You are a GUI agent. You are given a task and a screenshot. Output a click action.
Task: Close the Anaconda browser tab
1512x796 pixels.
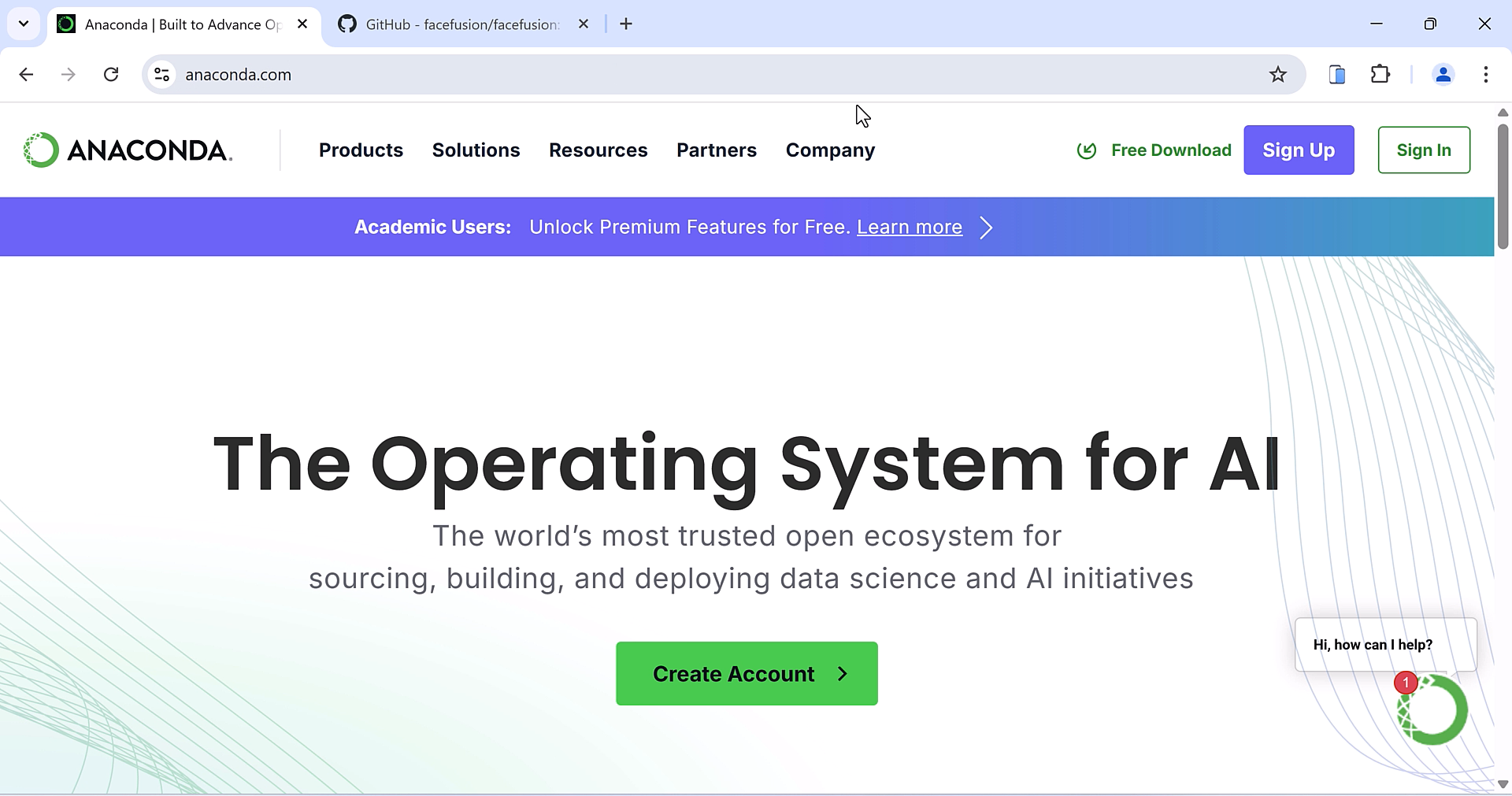pos(302,24)
